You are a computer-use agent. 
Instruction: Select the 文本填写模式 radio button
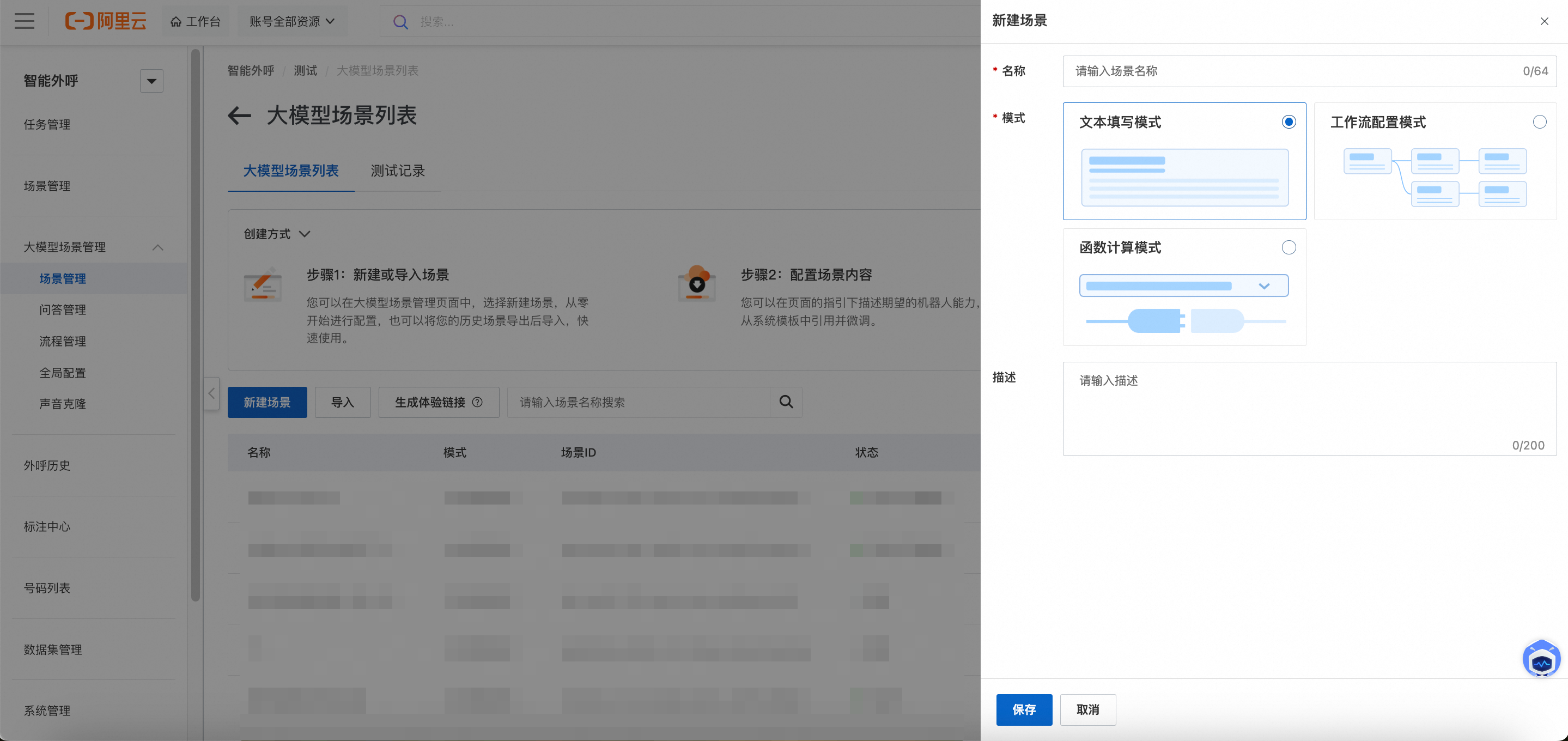tap(1288, 123)
